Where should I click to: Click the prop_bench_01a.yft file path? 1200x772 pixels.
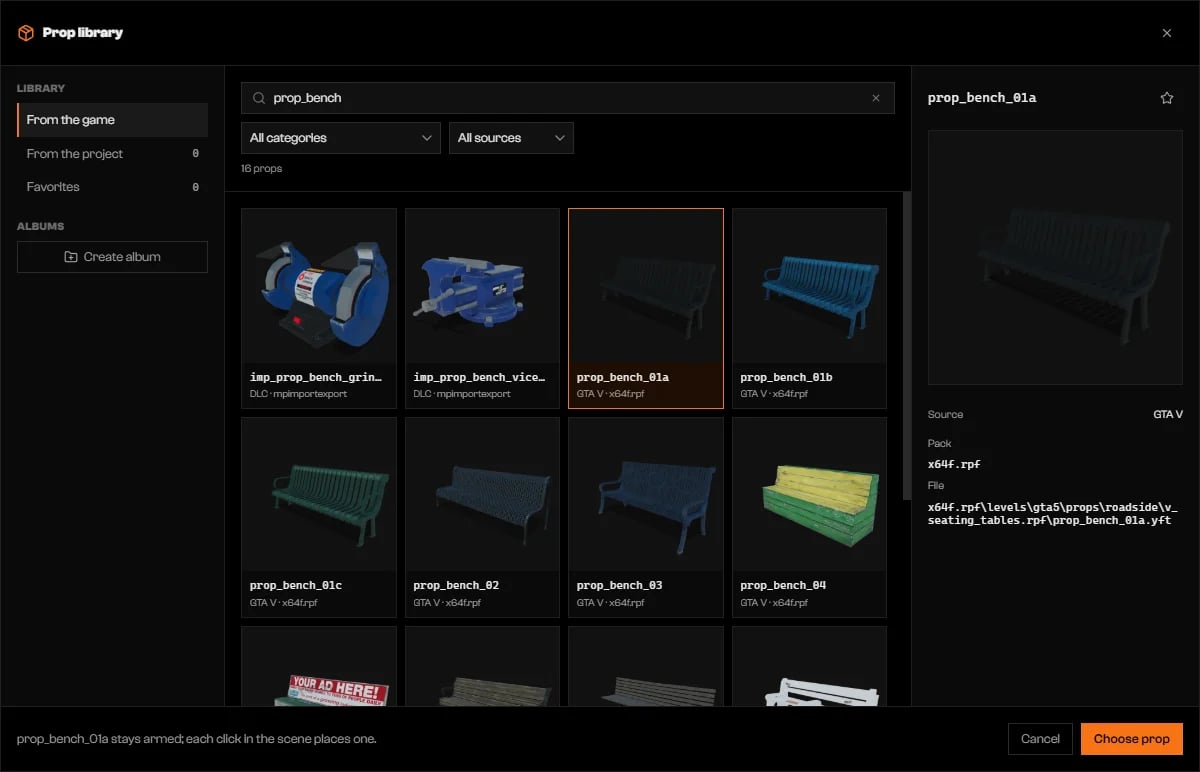pyautogui.click(x=1053, y=513)
